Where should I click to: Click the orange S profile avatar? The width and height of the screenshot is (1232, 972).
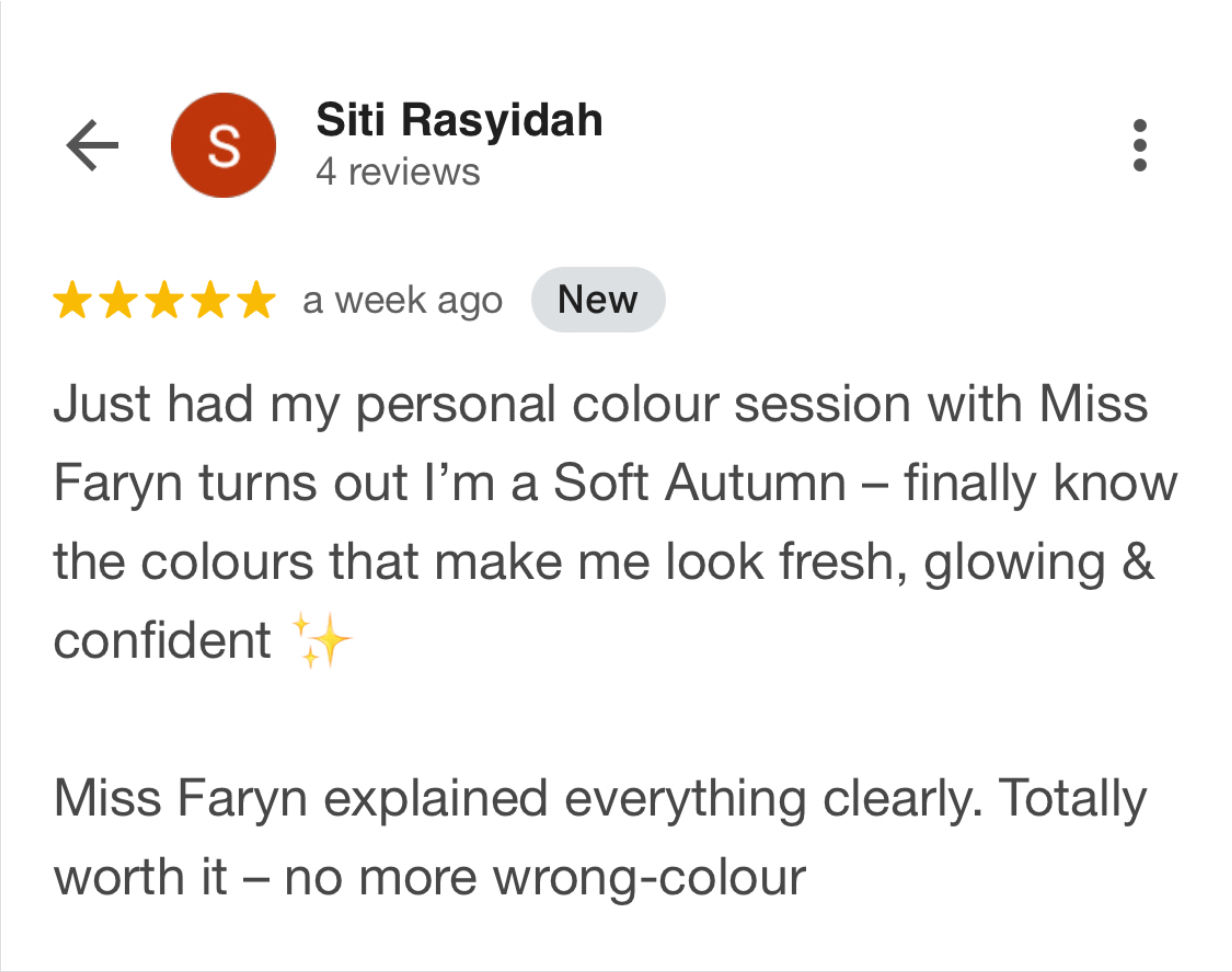click(223, 146)
